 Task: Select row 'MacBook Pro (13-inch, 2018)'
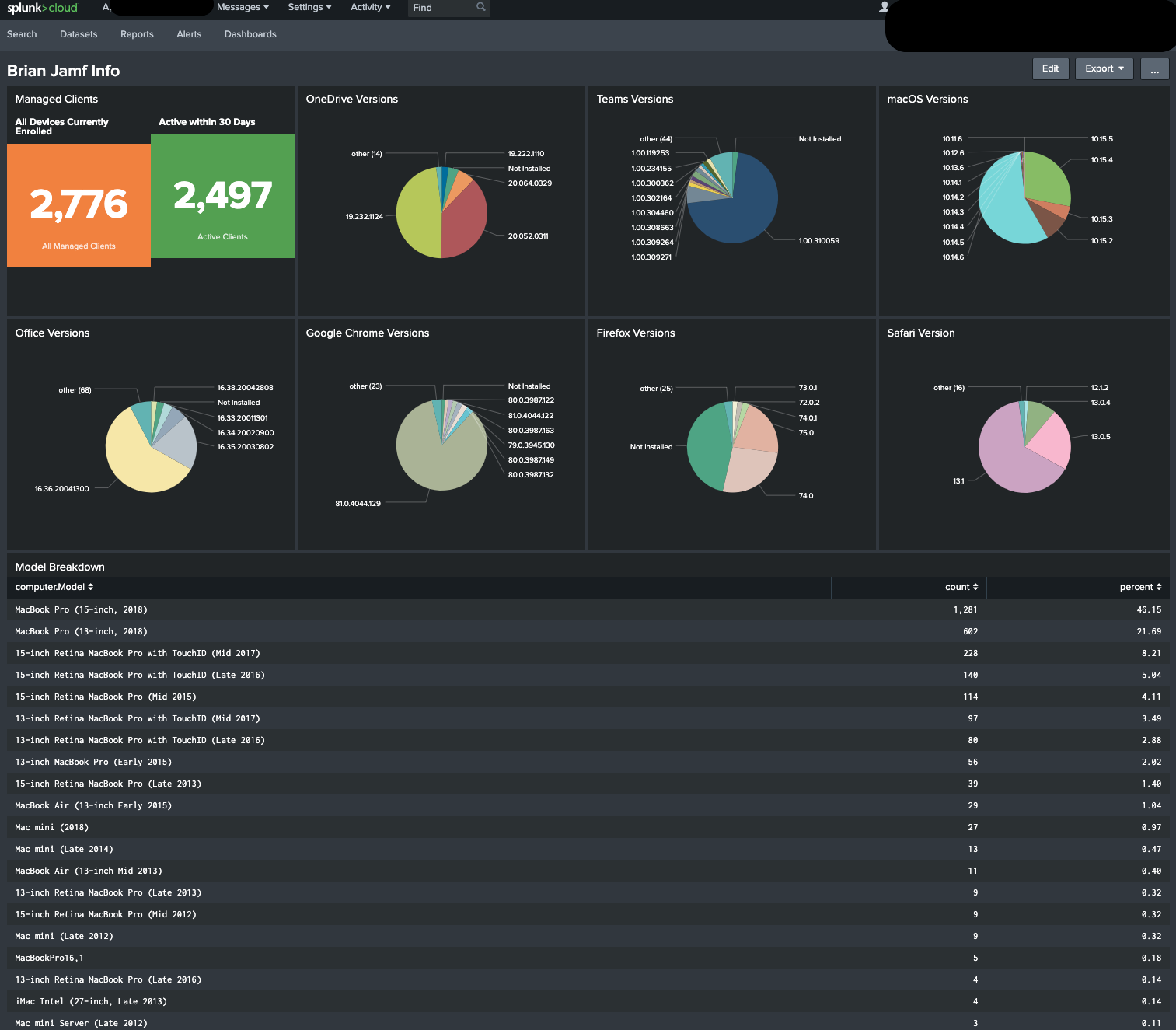(588, 631)
